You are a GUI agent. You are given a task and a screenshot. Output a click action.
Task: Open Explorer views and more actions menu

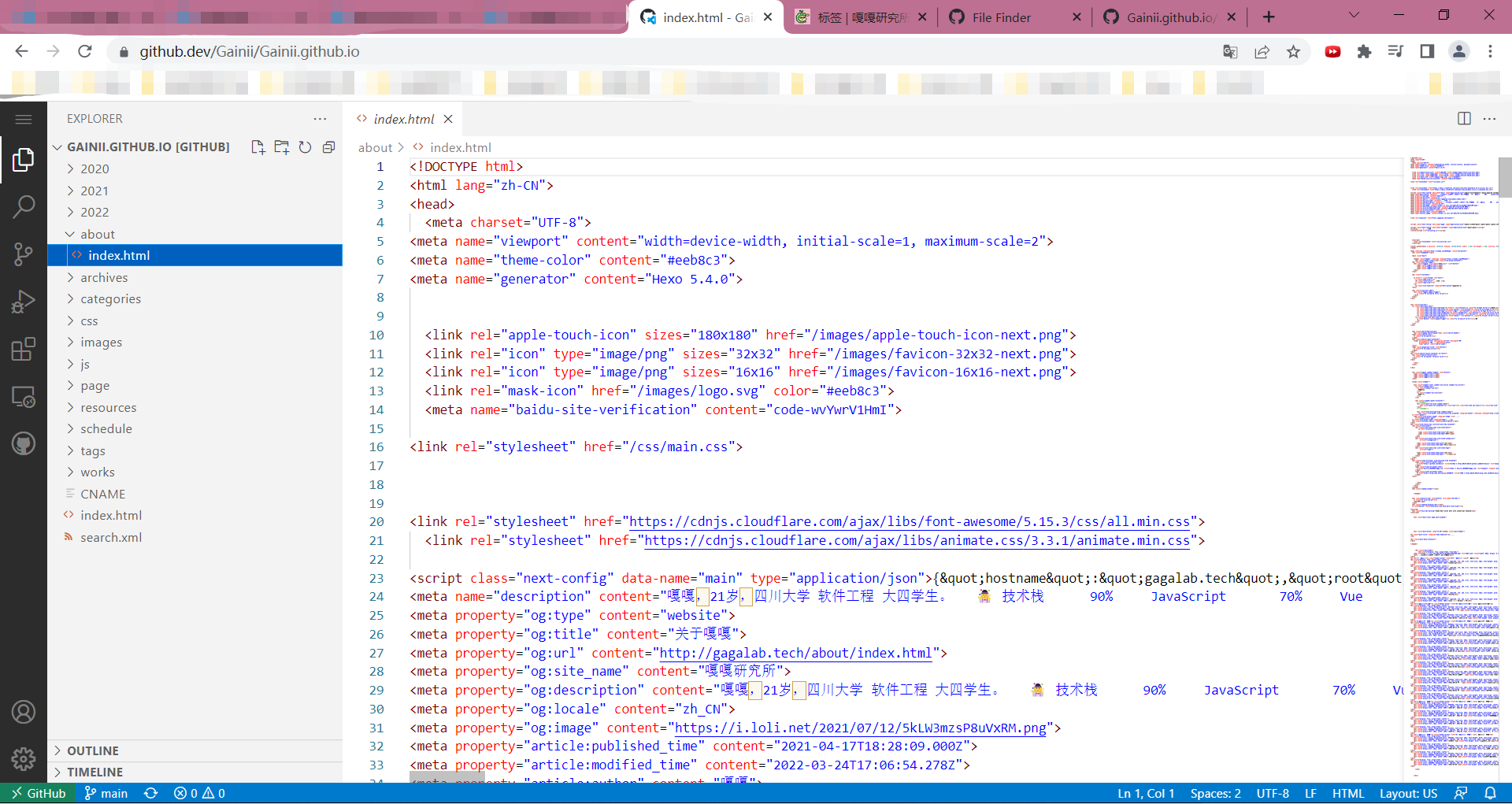320,119
